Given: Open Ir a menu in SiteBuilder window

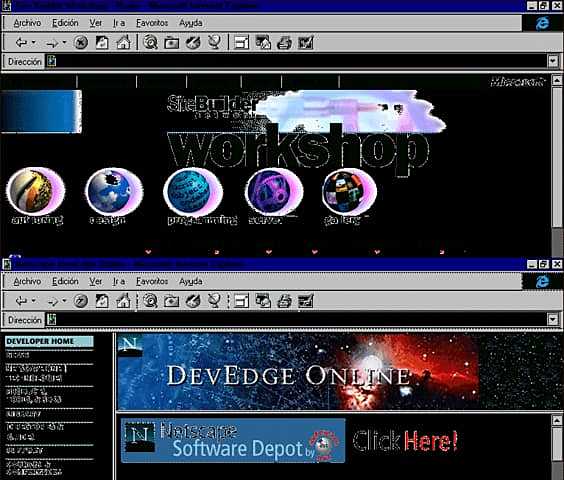Looking at the screenshot, I should click(119, 23).
